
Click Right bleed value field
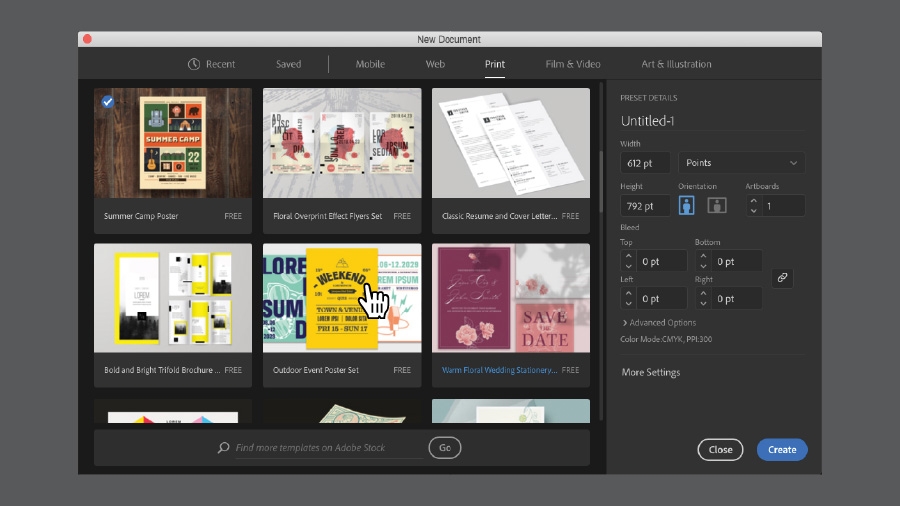point(736,299)
